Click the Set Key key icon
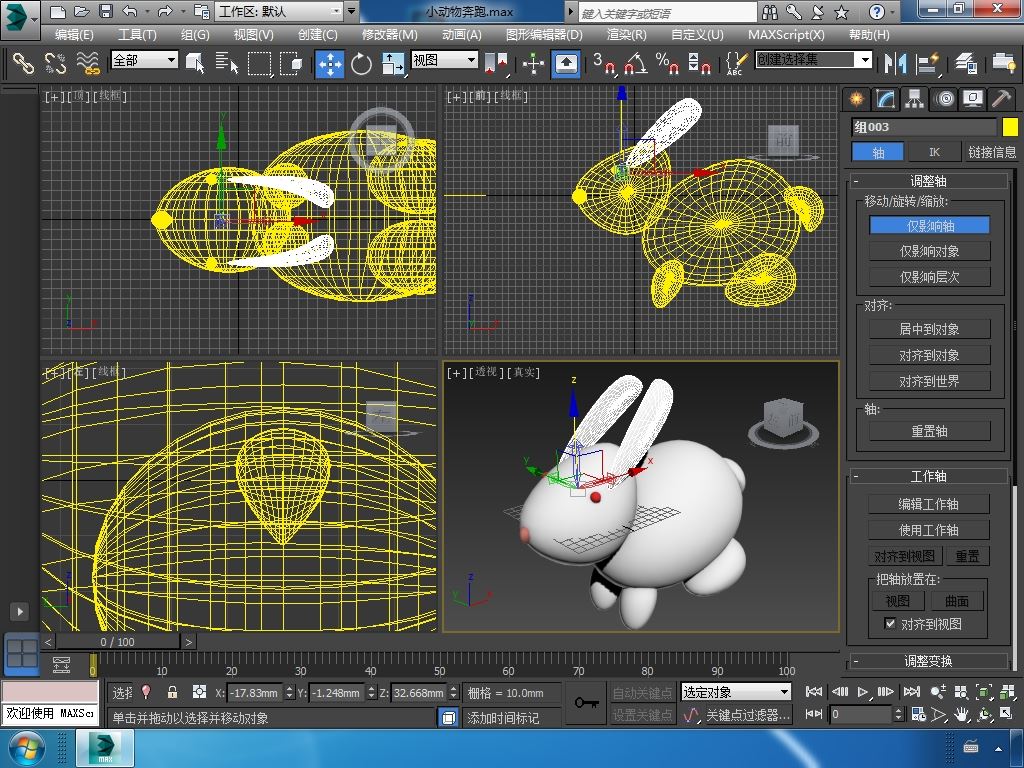The width and height of the screenshot is (1024, 768). click(x=587, y=703)
